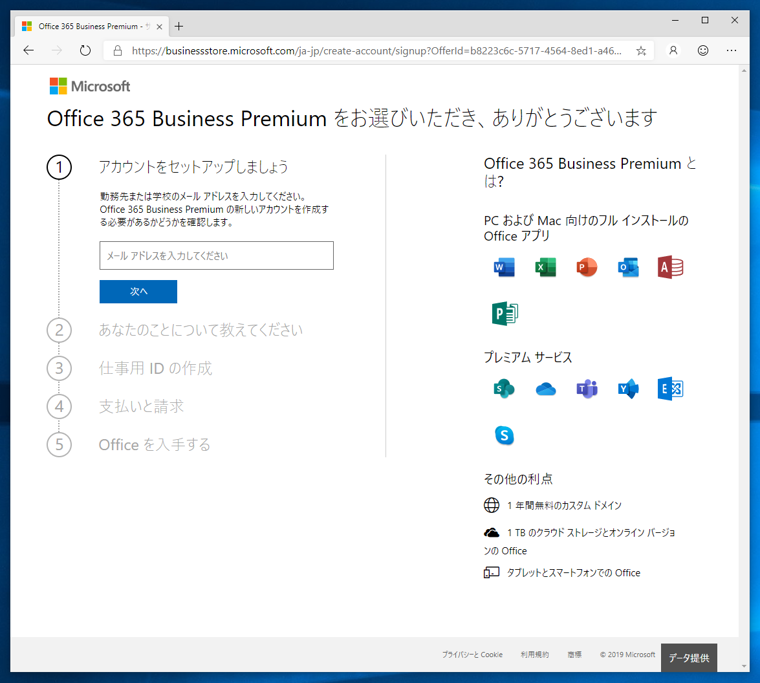Open a new tab with plus button
Screen dimensions: 760x683
click(x=179, y=26)
